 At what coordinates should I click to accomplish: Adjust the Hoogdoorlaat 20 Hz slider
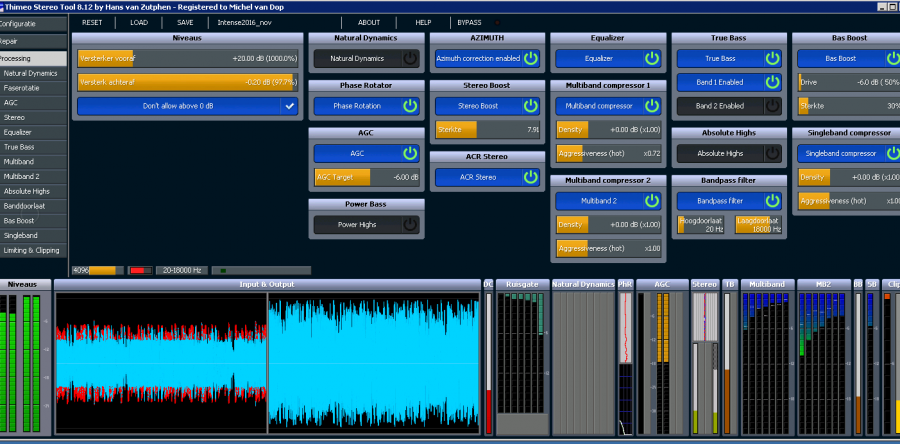(x=700, y=225)
